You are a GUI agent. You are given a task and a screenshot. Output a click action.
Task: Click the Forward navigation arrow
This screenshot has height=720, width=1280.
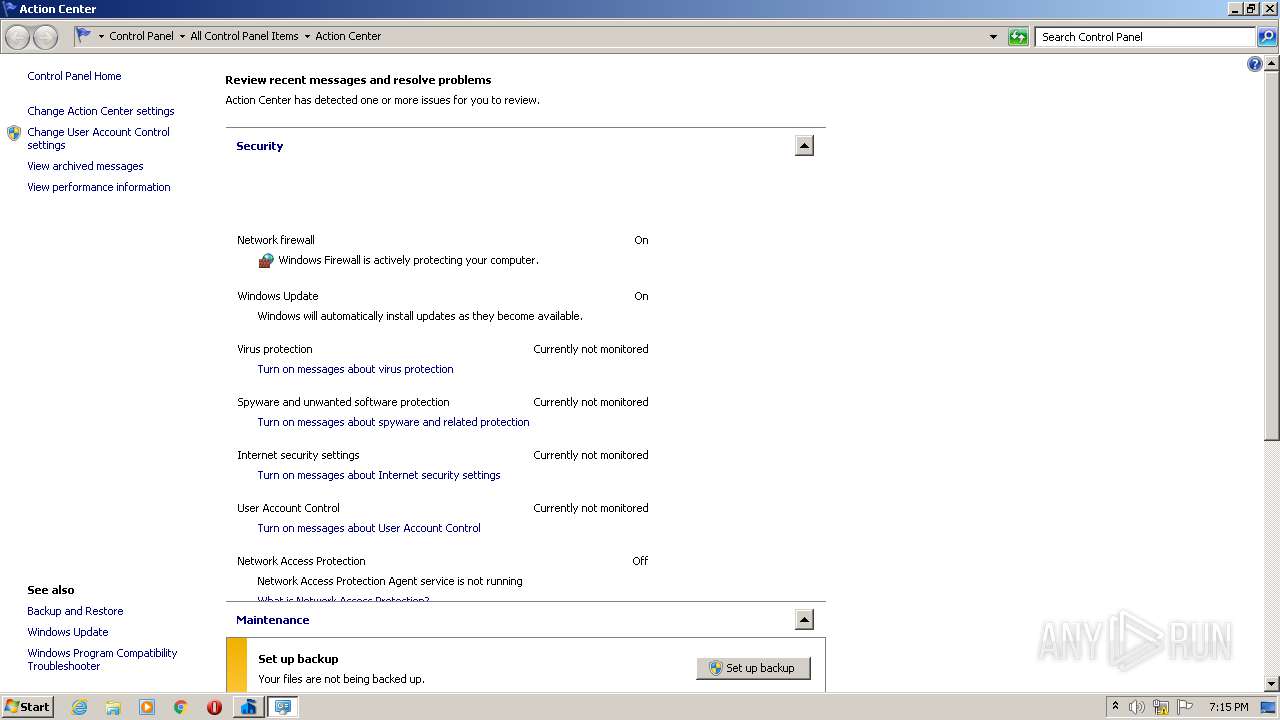pyautogui.click(x=45, y=37)
